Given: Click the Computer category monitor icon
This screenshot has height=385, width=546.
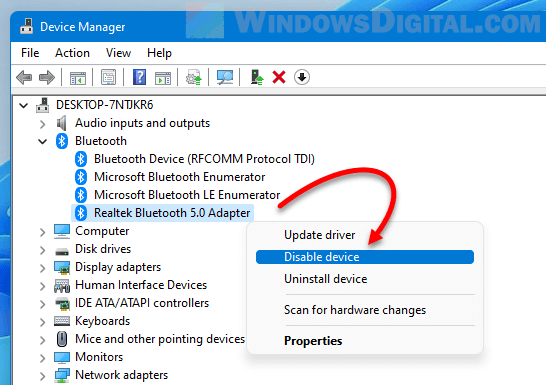Looking at the screenshot, I should 62,231.
